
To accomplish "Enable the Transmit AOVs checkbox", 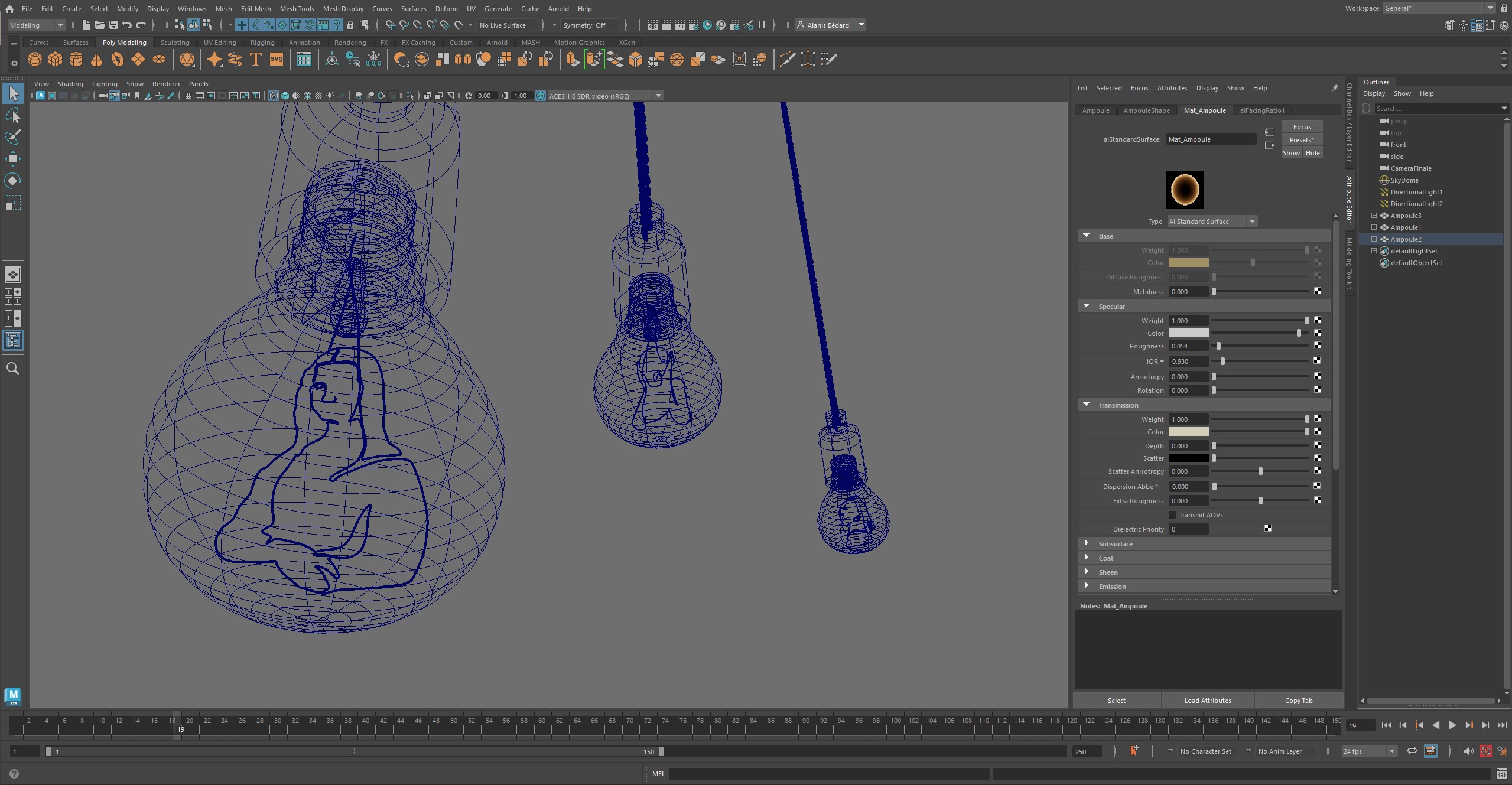I will [1173, 515].
